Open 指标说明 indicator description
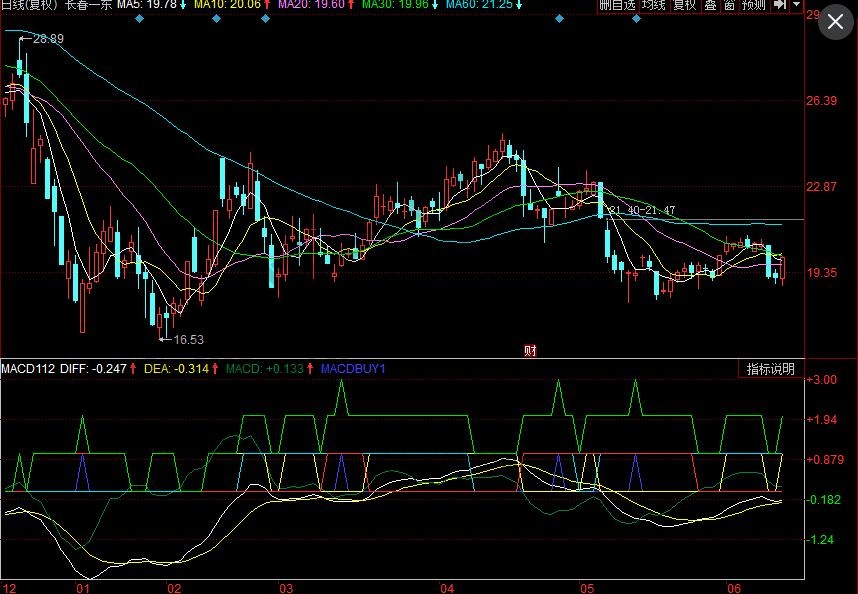The image size is (858, 594). point(770,369)
